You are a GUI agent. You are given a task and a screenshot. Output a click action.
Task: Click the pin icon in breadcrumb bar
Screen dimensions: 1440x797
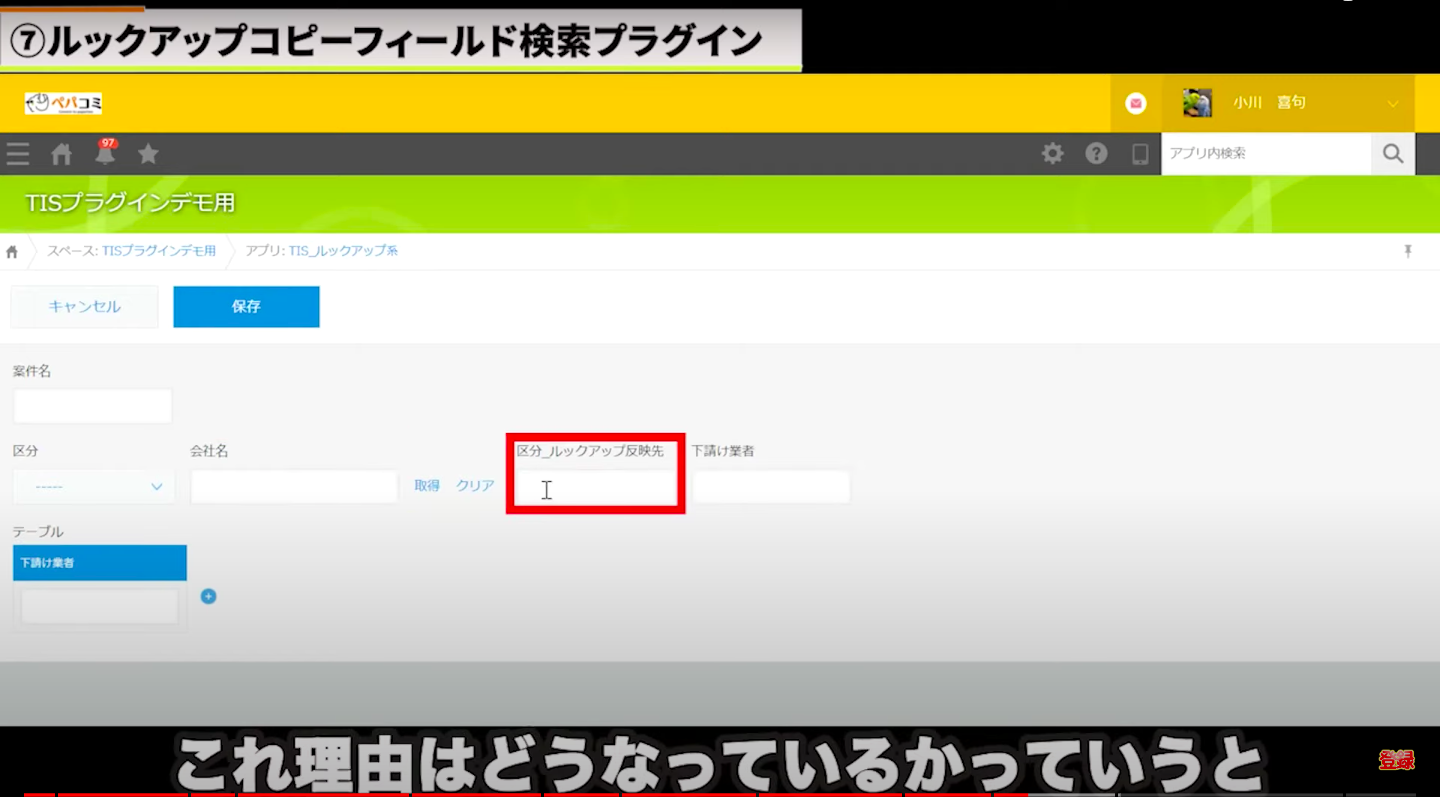[x=1408, y=251]
